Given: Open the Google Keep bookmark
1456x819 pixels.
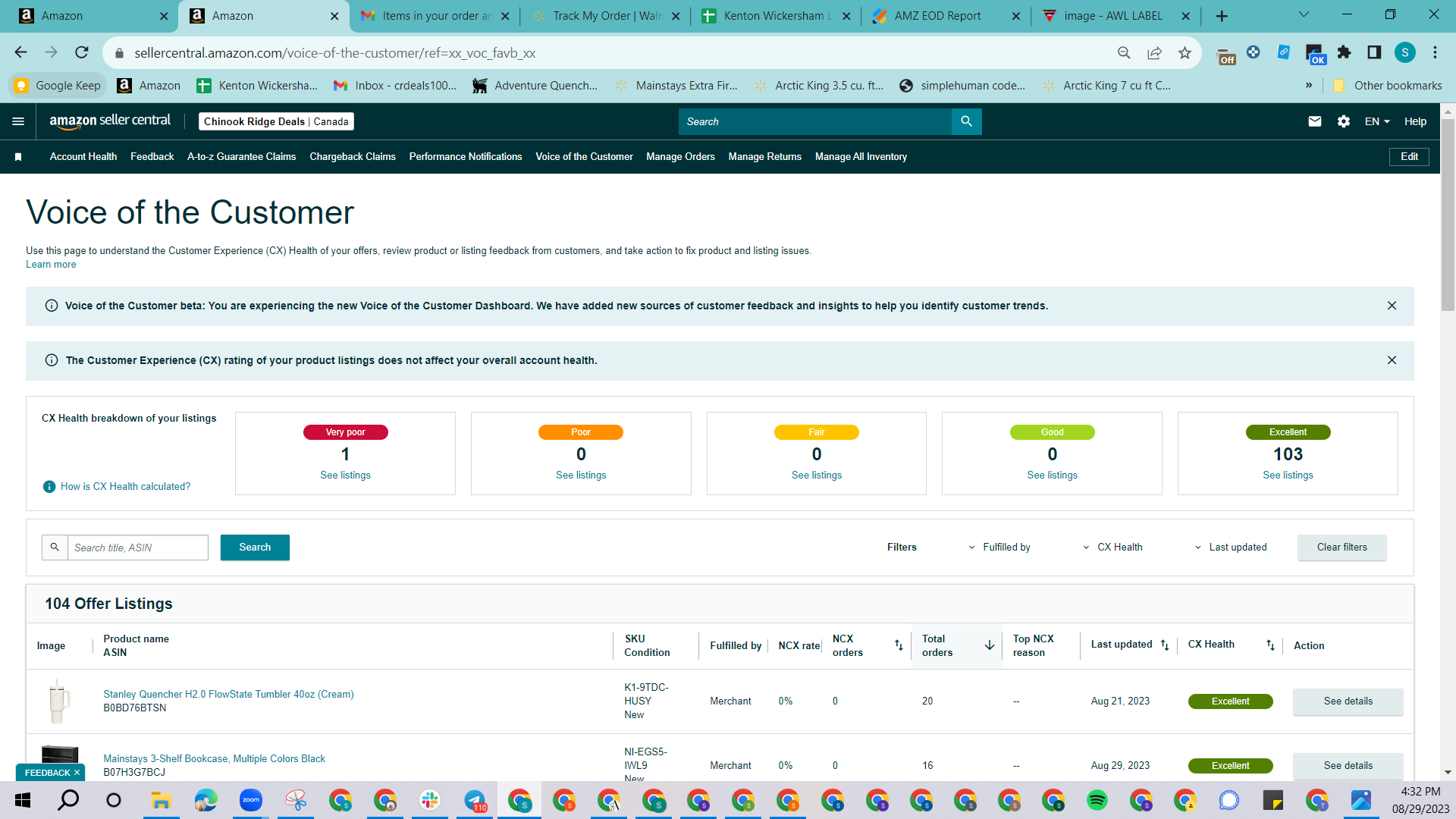Looking at the screenshot, I should point(58,86).
